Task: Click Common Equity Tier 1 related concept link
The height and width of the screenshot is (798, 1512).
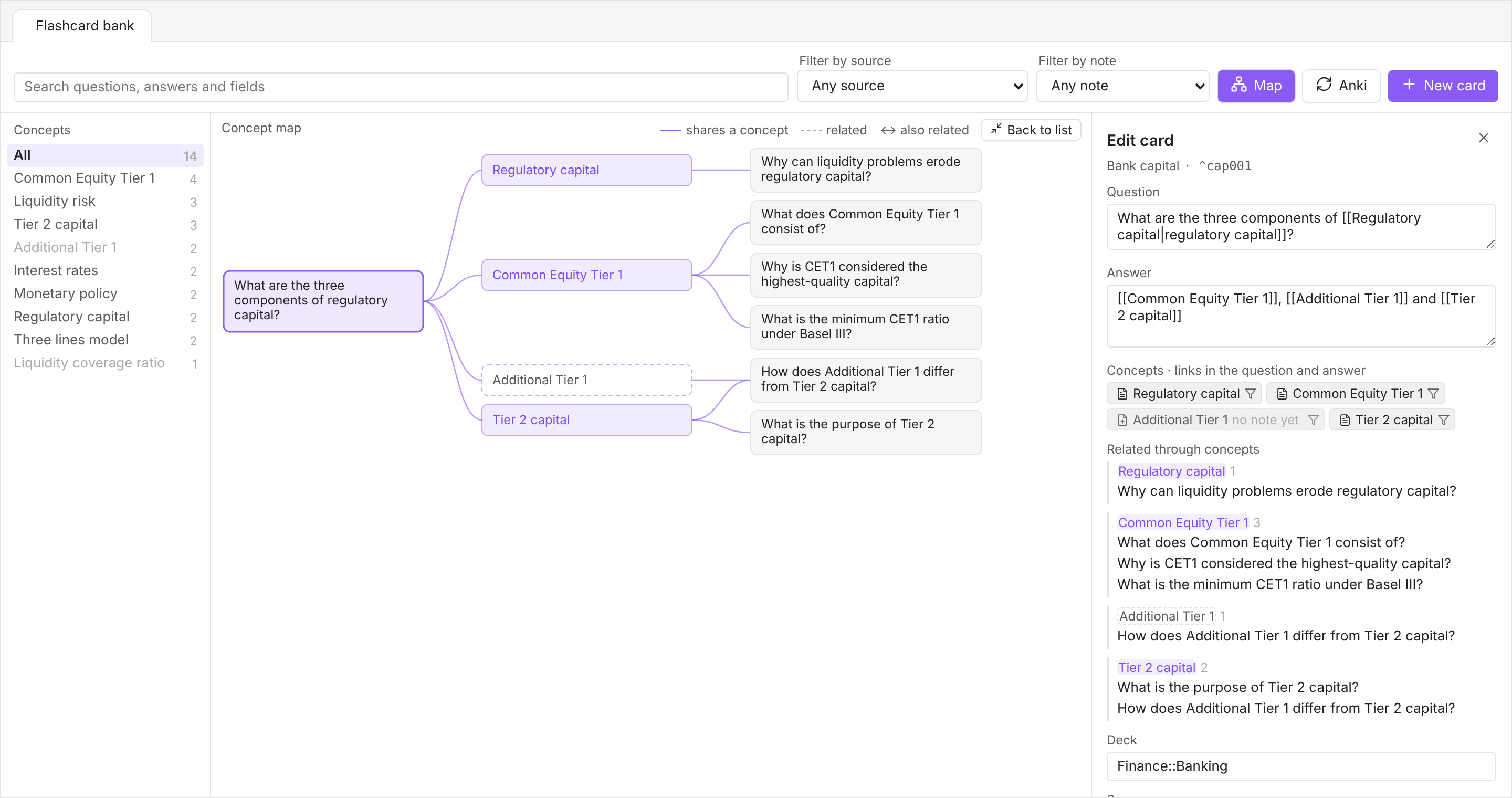Action: click(x=1183, y=523)
